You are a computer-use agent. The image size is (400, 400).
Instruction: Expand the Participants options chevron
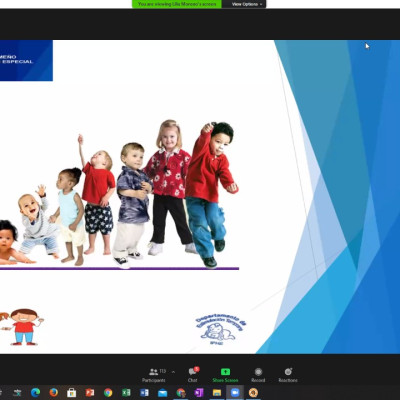[173, 372]
